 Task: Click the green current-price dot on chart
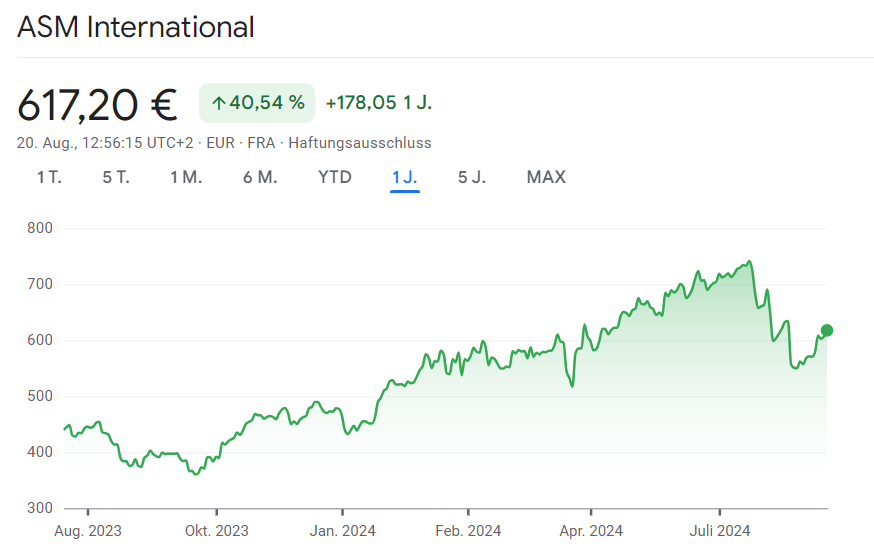(x=827, y=331)
